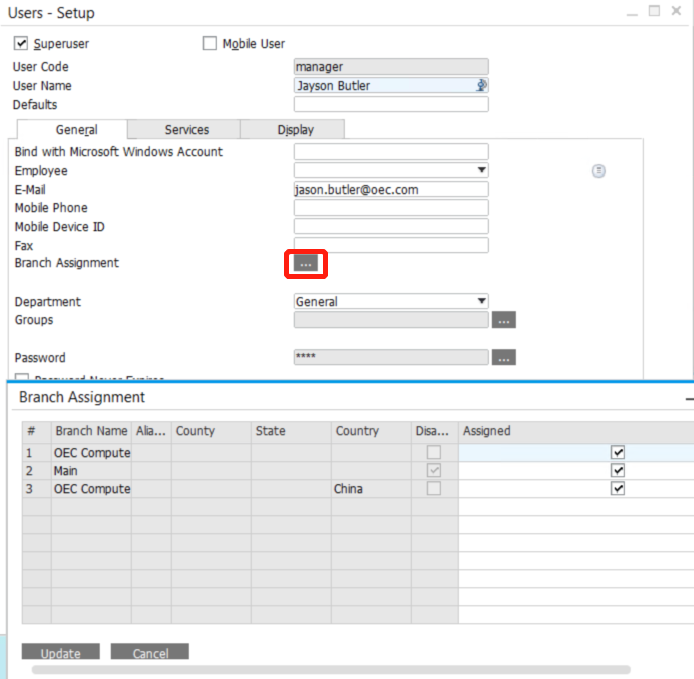Click the Mobile Phone field
The height and width of the screenshot is (679, 694).
pos(391,208)
